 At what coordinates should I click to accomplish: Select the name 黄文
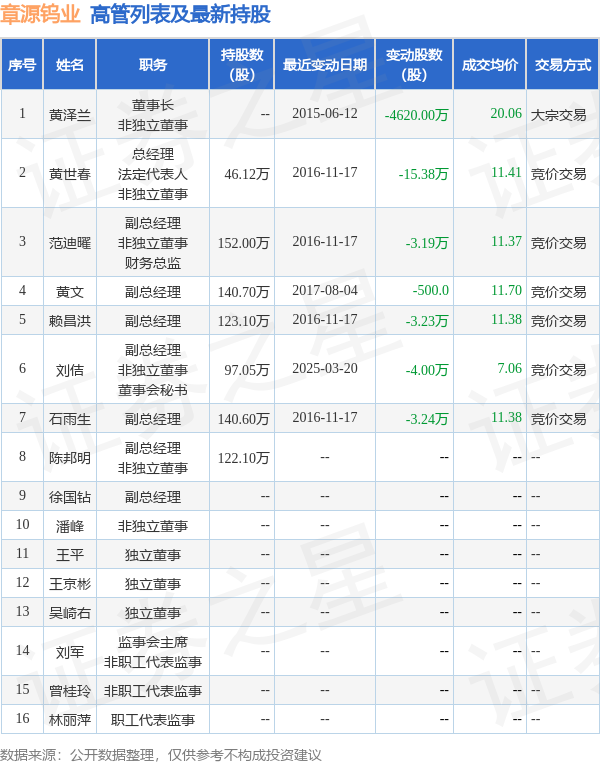tap(70, 292)
